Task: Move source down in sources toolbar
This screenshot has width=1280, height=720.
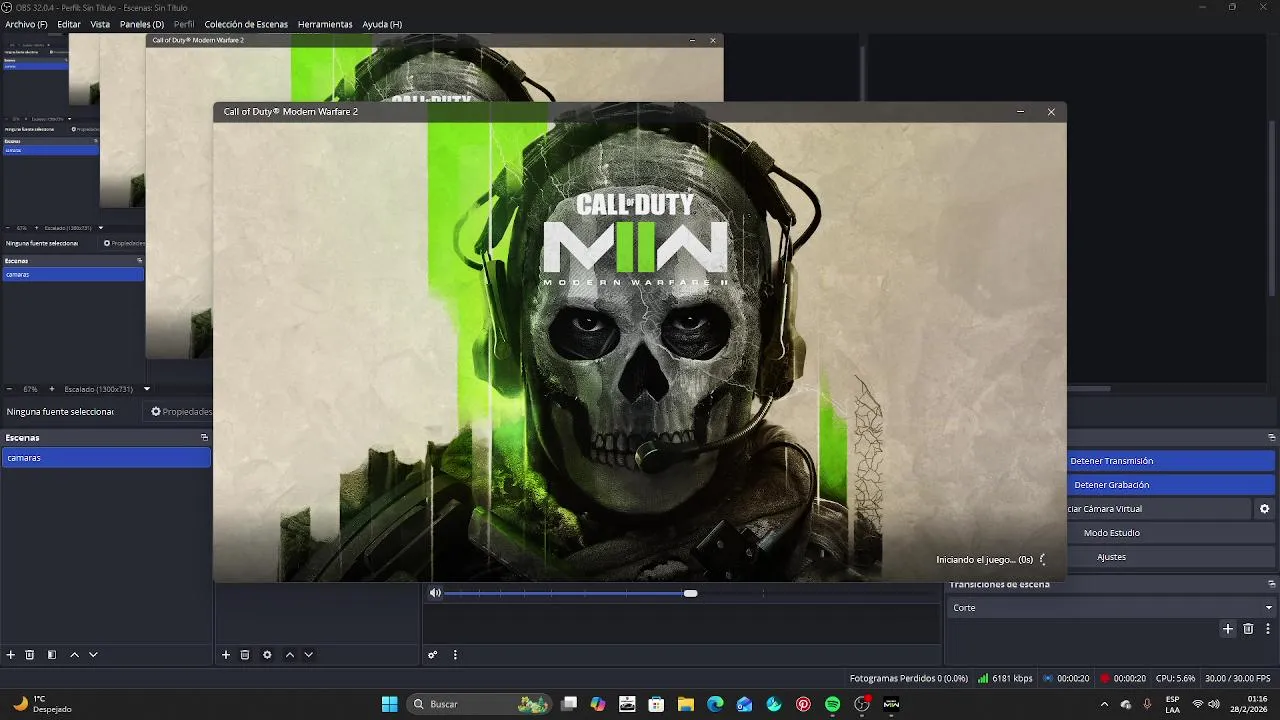Action: pyautogui.click(x=308, y=655)
